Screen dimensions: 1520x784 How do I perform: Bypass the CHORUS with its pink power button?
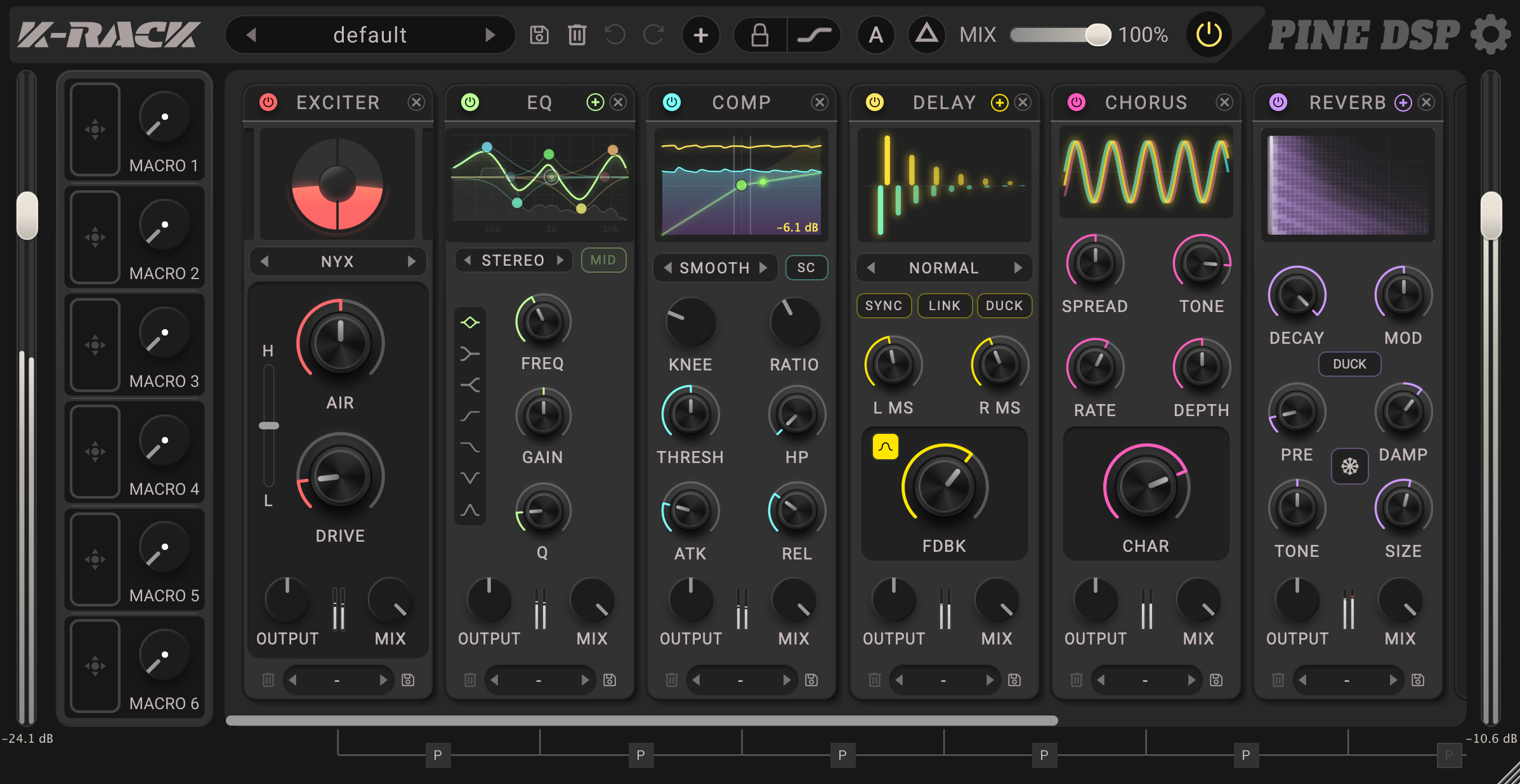click(1077, 102)
